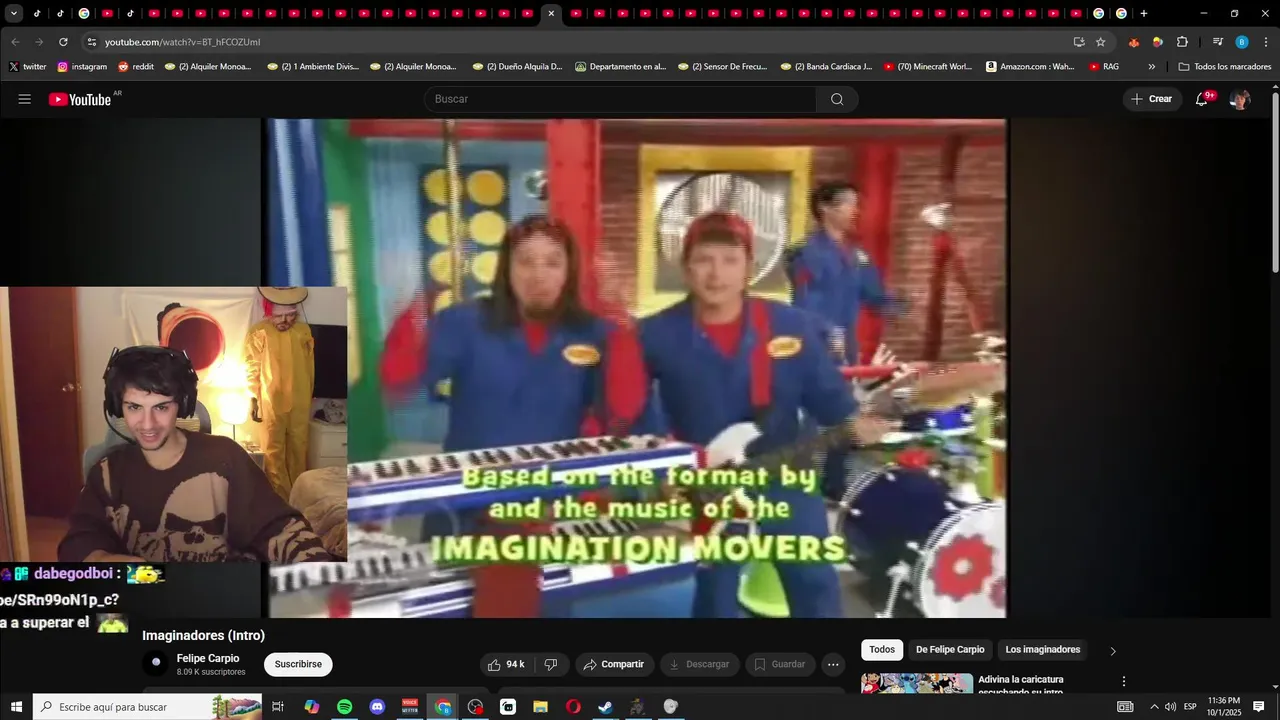Open the YouTube hamburger guide menu

[x=25, y=99]
